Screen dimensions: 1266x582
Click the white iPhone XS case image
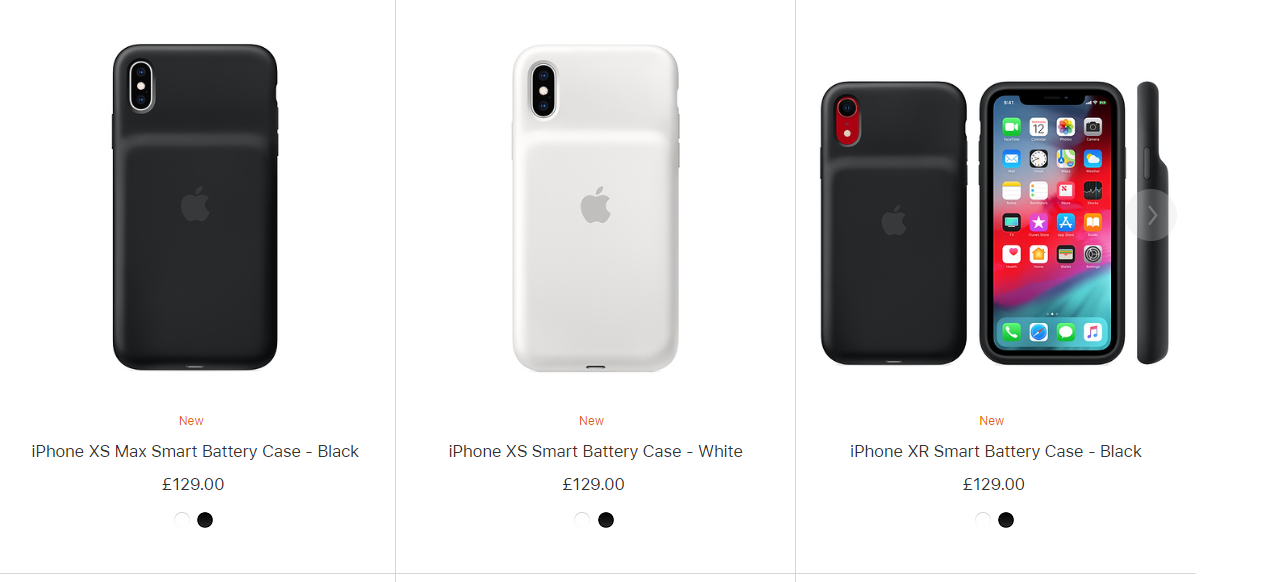coord(596,207)
